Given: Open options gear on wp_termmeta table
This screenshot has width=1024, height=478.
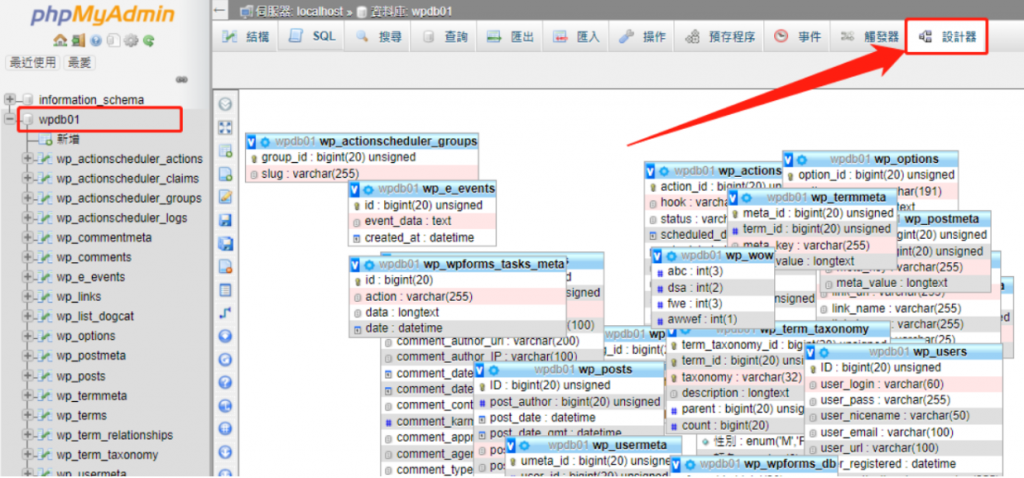Looking at the screenshot, I should 747,197.
